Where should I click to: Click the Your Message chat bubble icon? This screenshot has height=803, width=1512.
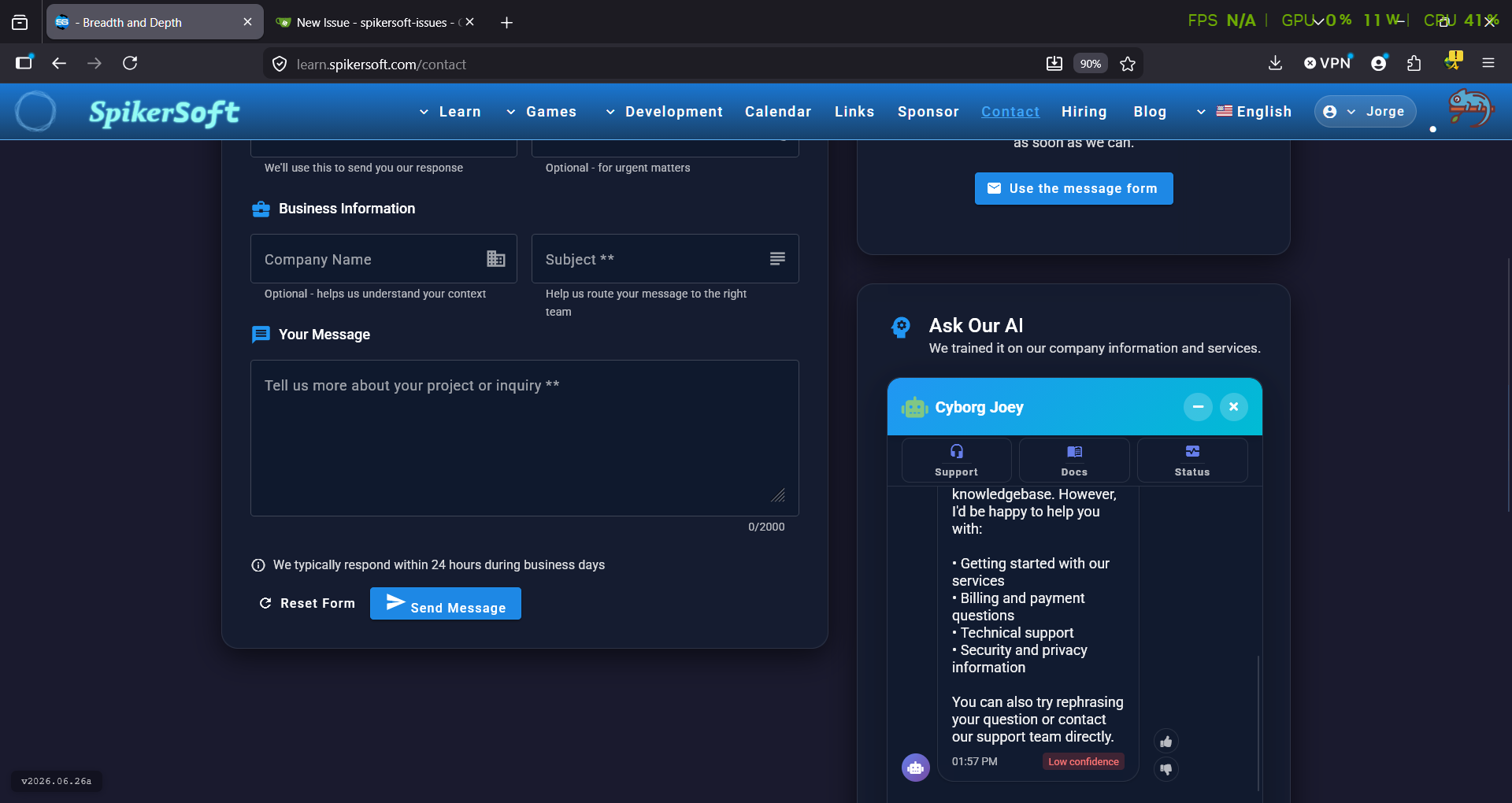tap(261, 335)
